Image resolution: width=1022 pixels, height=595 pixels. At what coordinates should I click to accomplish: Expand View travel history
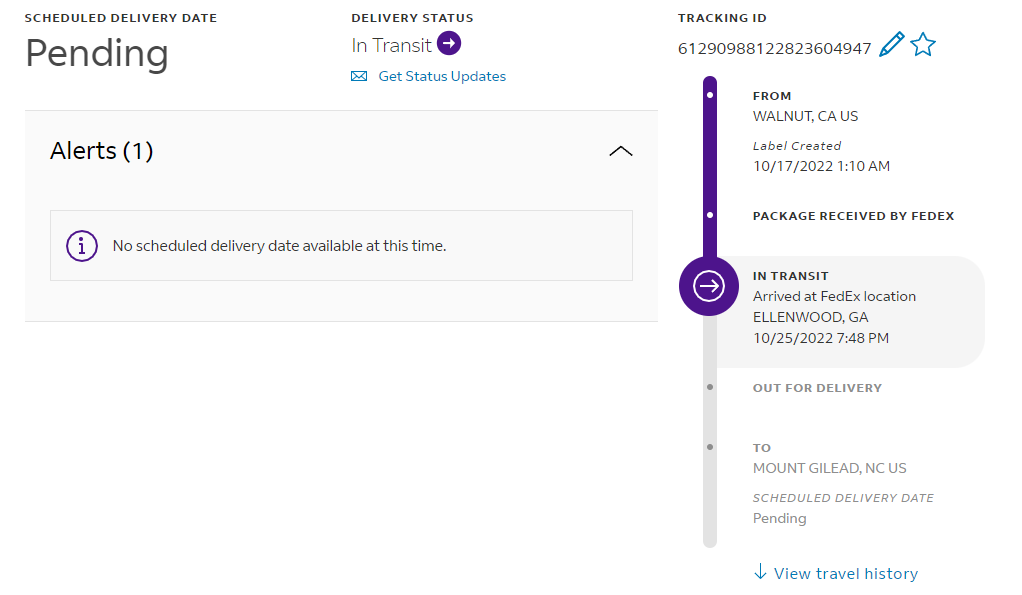pyautogui.click(x=845, y=574)
